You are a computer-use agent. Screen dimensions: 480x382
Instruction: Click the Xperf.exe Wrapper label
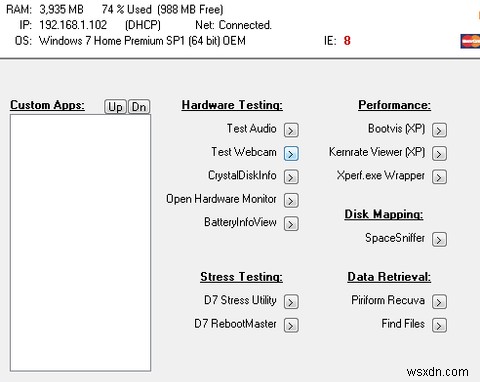[x=380, y=176]
